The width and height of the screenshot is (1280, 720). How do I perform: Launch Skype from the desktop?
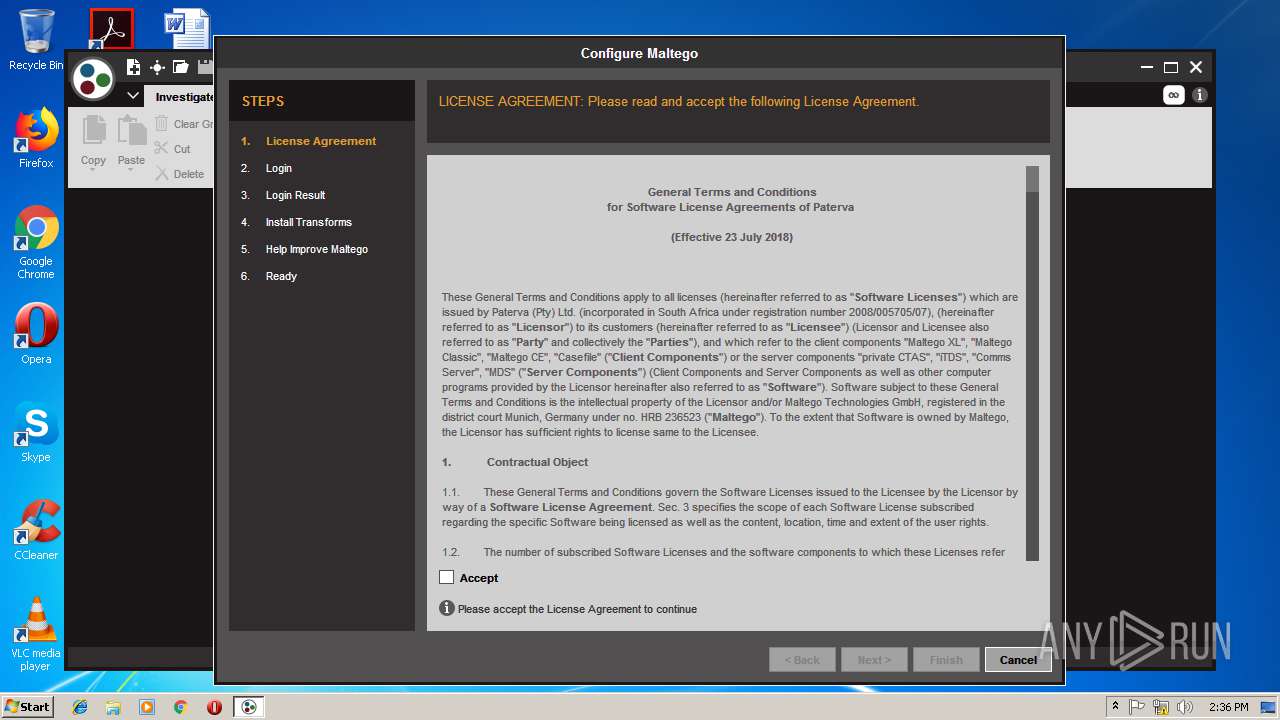point(36,432)
